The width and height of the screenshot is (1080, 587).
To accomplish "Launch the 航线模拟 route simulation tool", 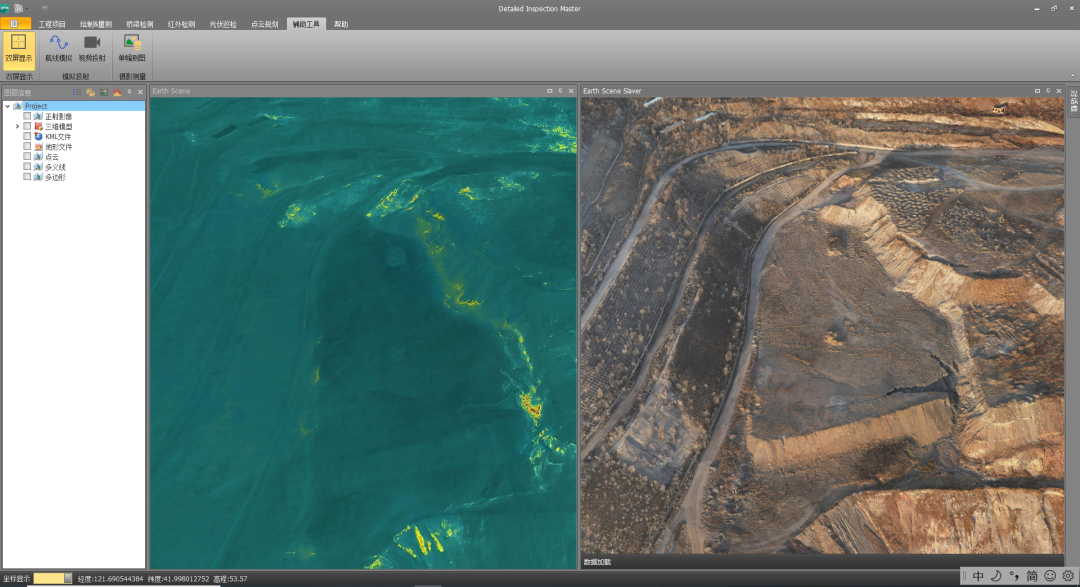I will [x=59, y=50].
